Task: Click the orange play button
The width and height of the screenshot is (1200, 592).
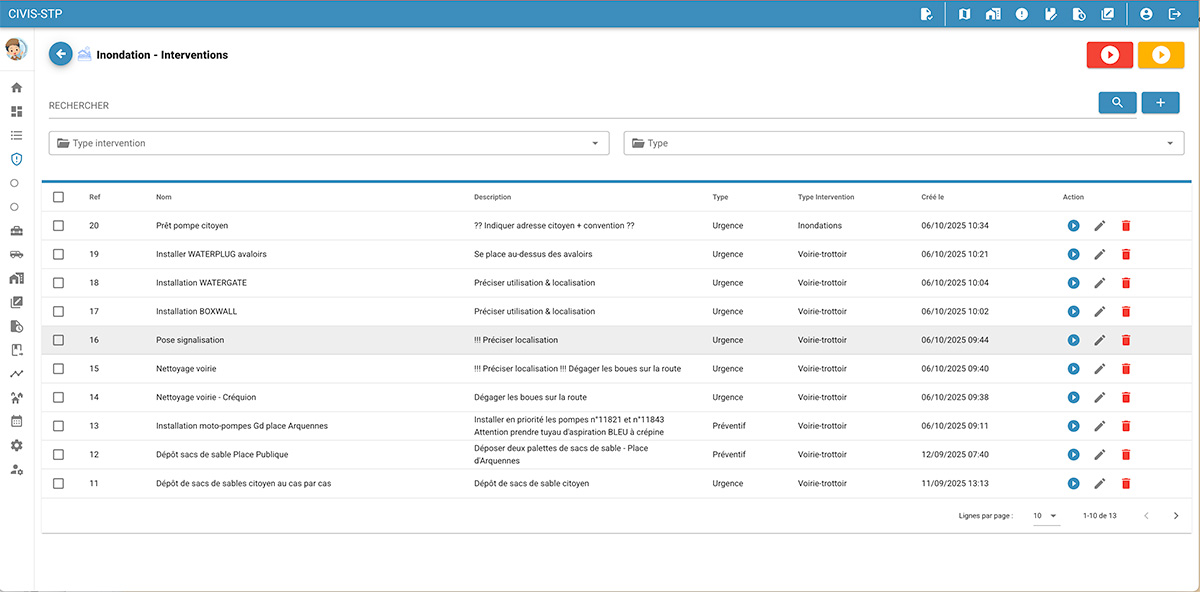Action: pyautogui.click(x=1160, y=55)
